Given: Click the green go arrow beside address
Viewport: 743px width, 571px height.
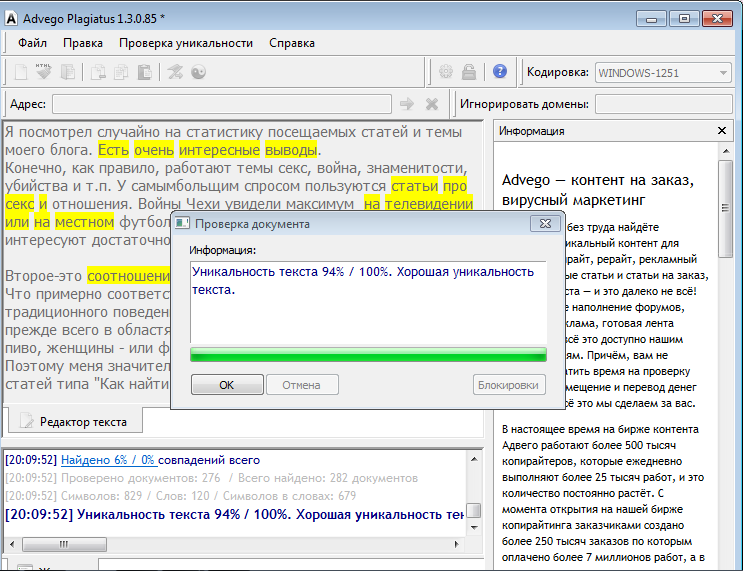Looking at the screenshot, I should pos(406,104).
